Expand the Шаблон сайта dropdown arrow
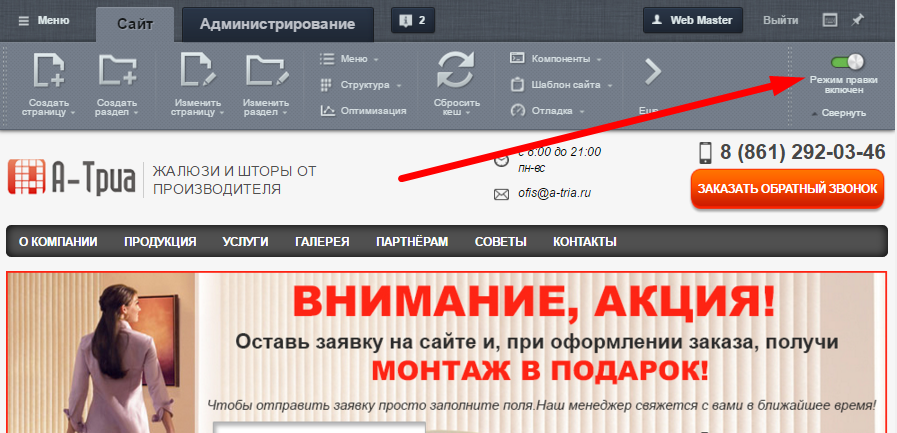This screenshot has width=897, height=433. (610, 86)
